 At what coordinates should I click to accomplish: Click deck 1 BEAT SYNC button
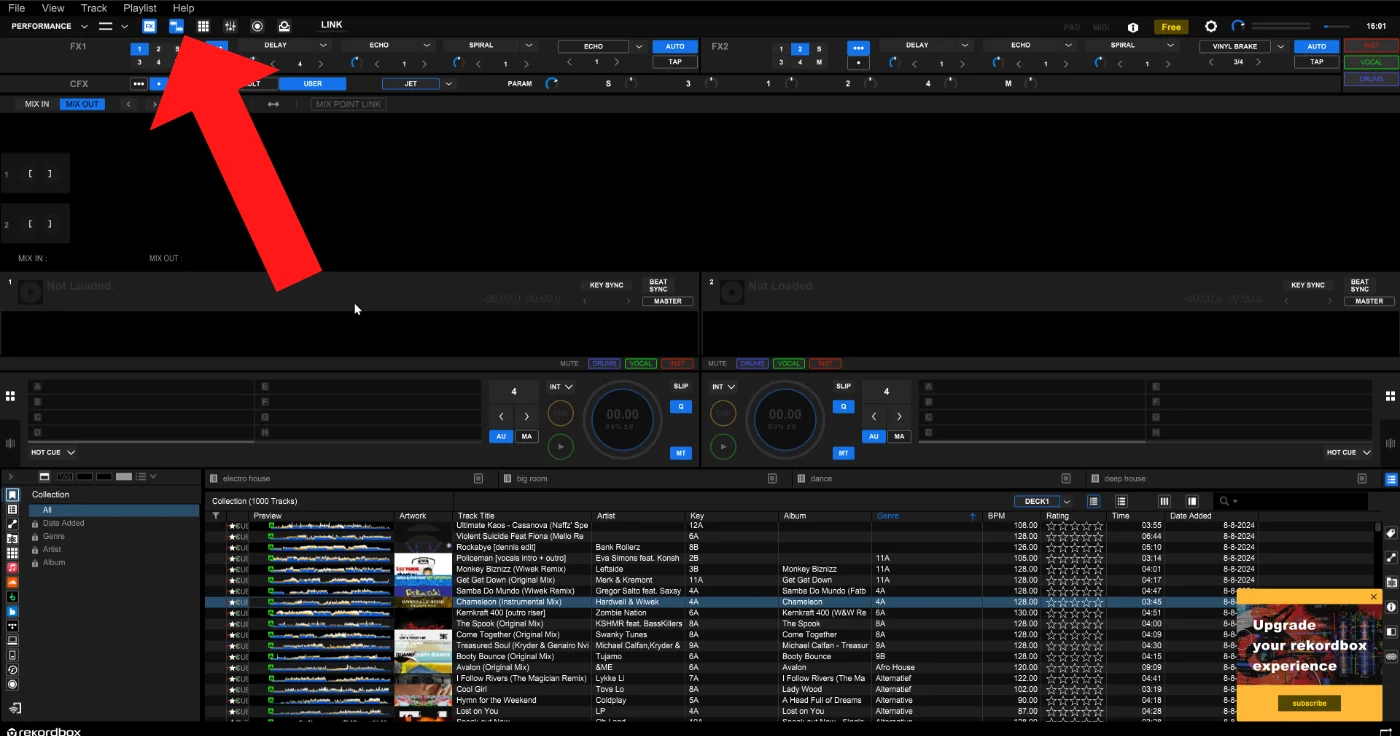click(658, 285)
